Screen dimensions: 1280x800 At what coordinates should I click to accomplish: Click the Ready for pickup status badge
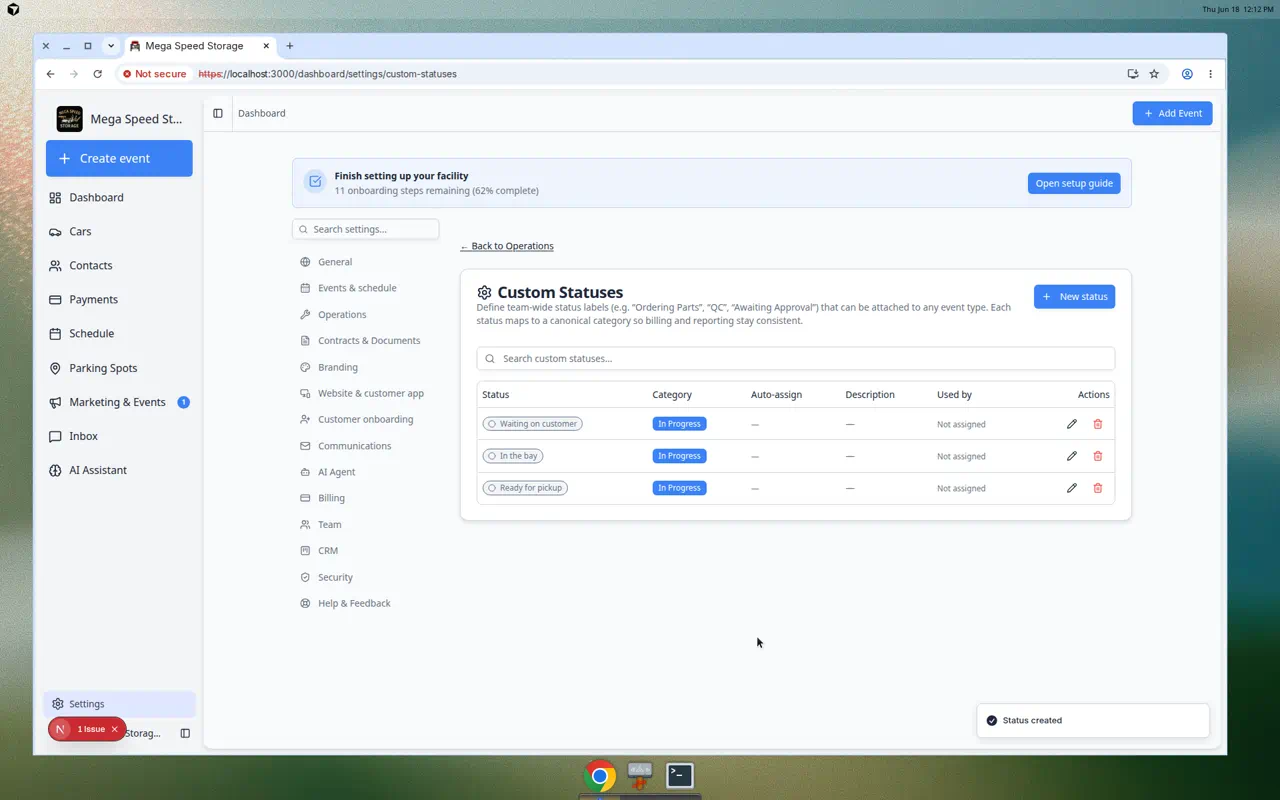(x=525, y=488)
